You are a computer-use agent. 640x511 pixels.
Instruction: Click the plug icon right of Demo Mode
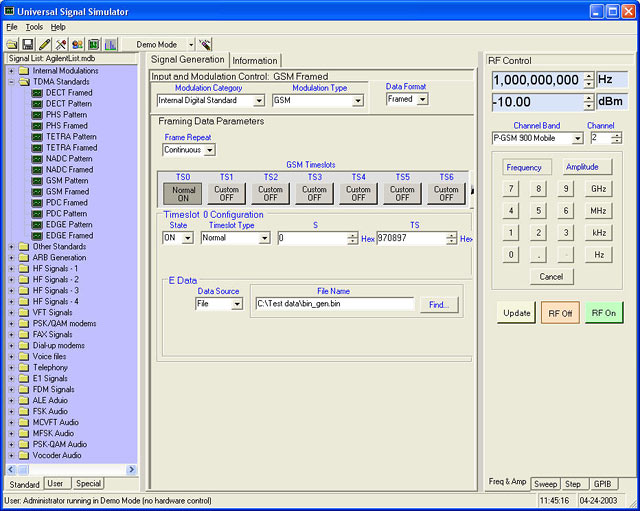point(206,45)
